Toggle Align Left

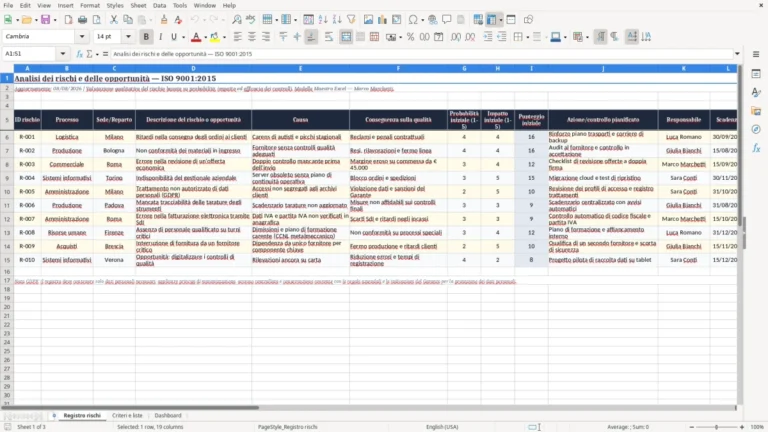click(238, 37)
